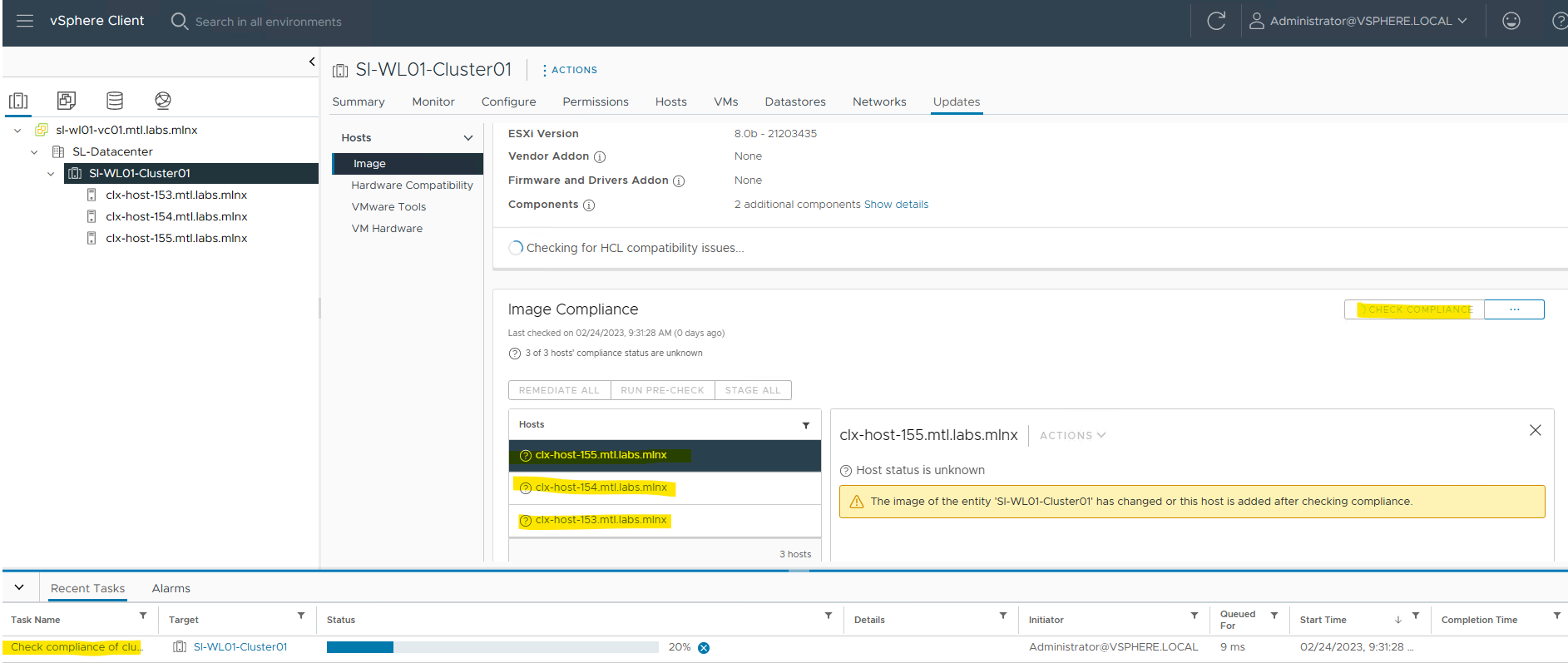Filter the Queued For column
1568x663 pixels.
click(x=1274, y=616)
